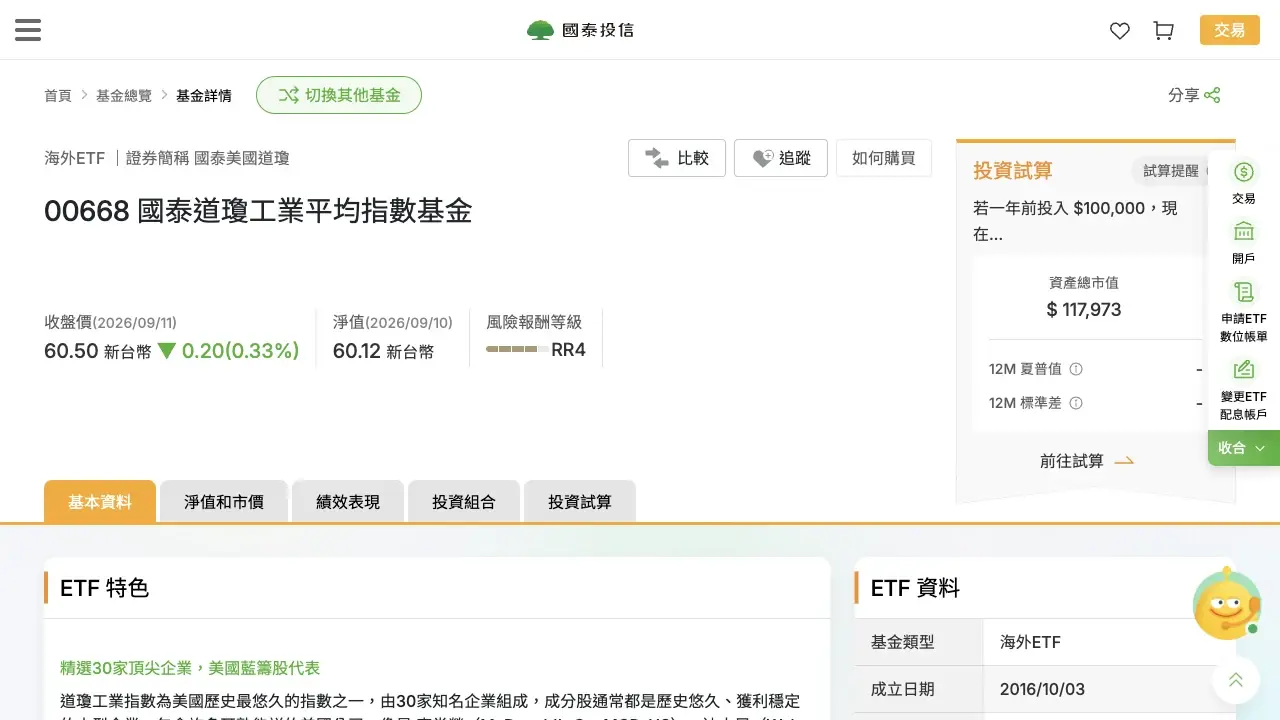Click the closing price 60.50
Image resolution: width=1280 pixels, height=720 pixels.
pyautogui.click(x=71, y=351)
